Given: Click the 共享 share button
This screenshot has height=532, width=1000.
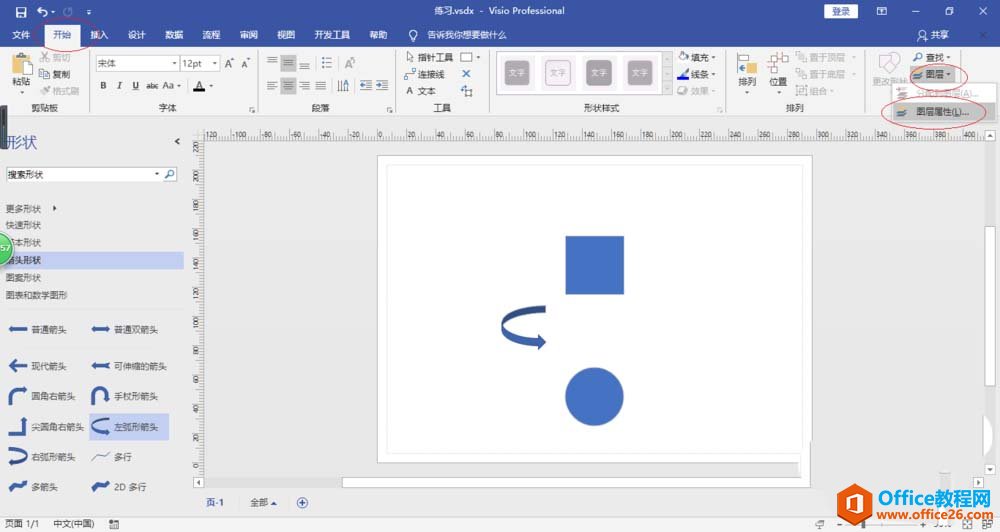Looking at the screenshot, I should 932,35.
